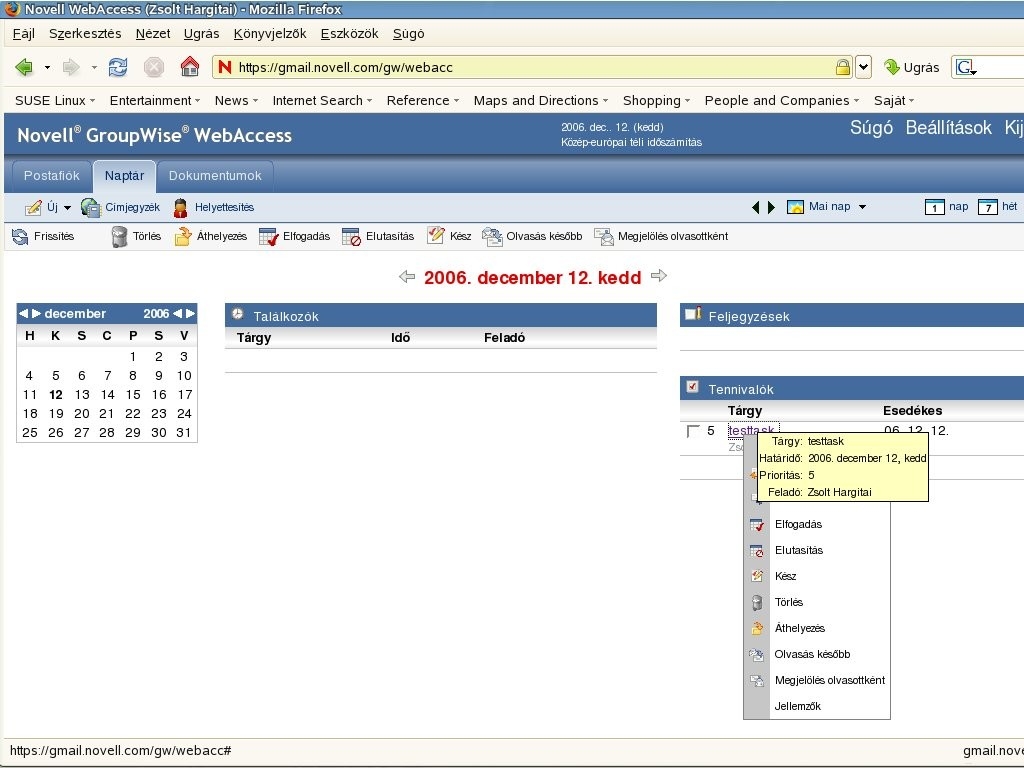
Task: Select Jellemzők in the context menu
Action: point(817,706)
